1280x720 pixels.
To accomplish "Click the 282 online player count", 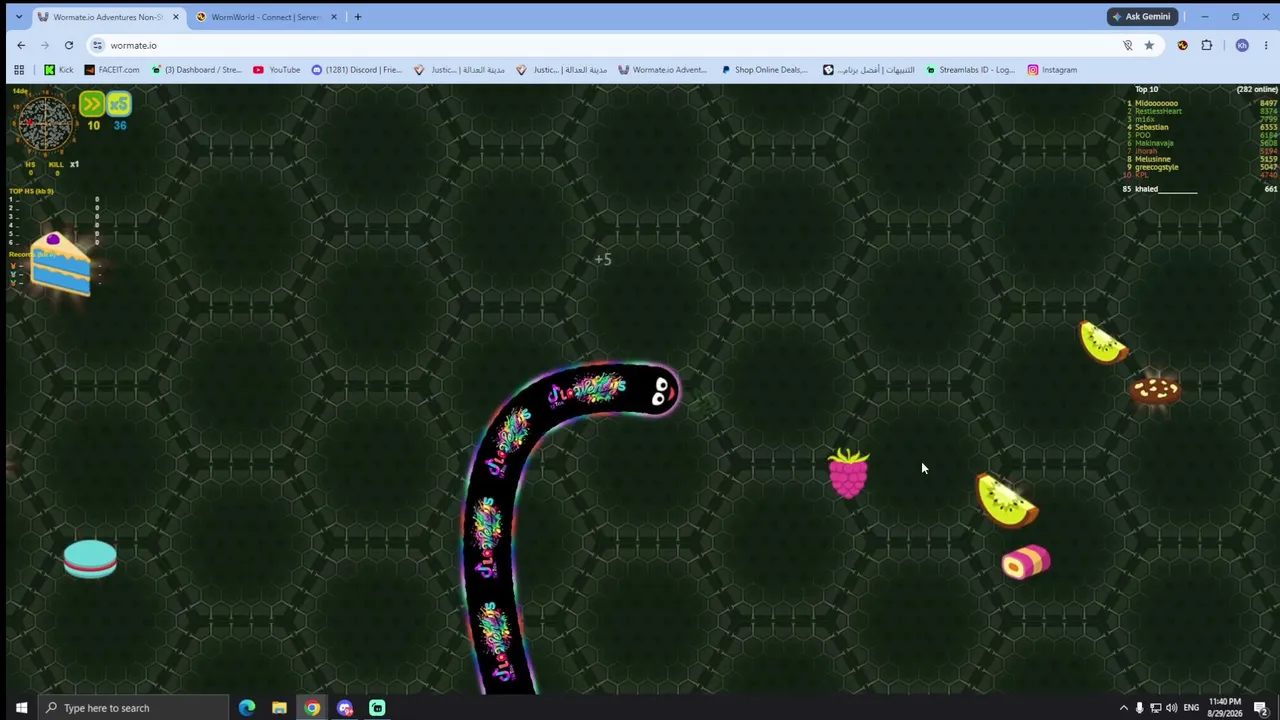I will 1257,90.
